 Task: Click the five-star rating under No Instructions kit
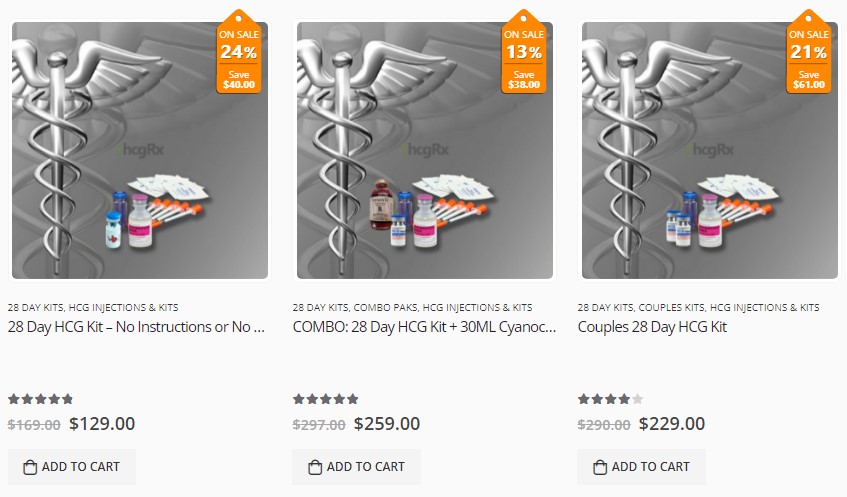[x=40, y=399]
